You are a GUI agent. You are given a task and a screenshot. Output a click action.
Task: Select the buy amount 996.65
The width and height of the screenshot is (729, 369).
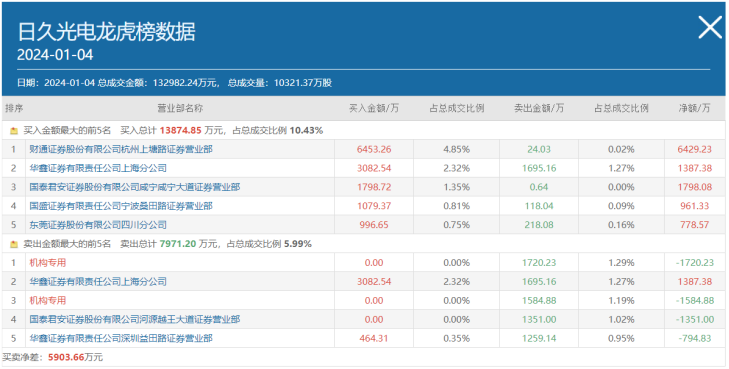pyautogui.click(x=374, y=225)
